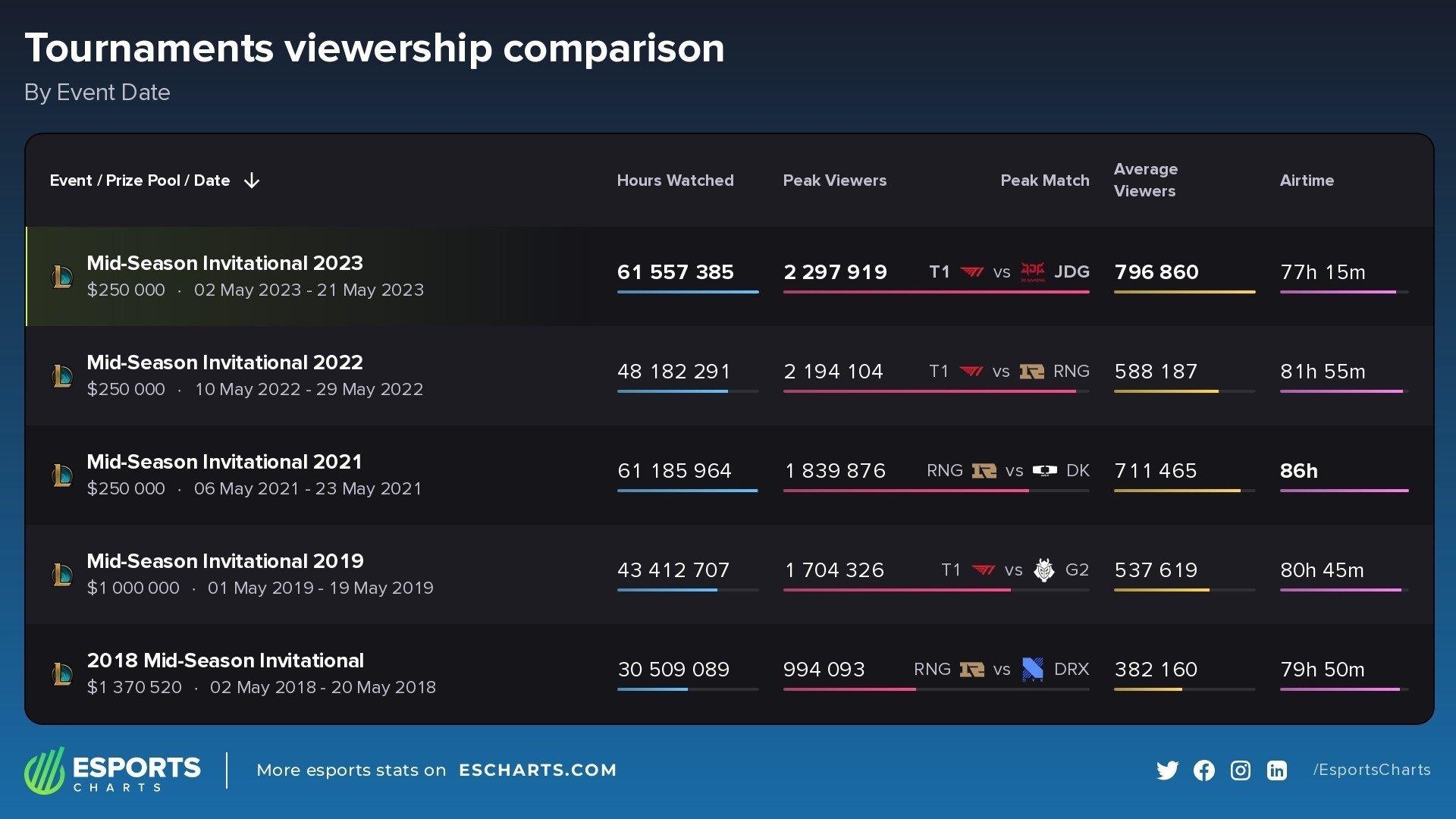Select the Airtime column header
The height and width of the screenshot is (819, 1456).
pyautogui.click(x=1307, y=180)
